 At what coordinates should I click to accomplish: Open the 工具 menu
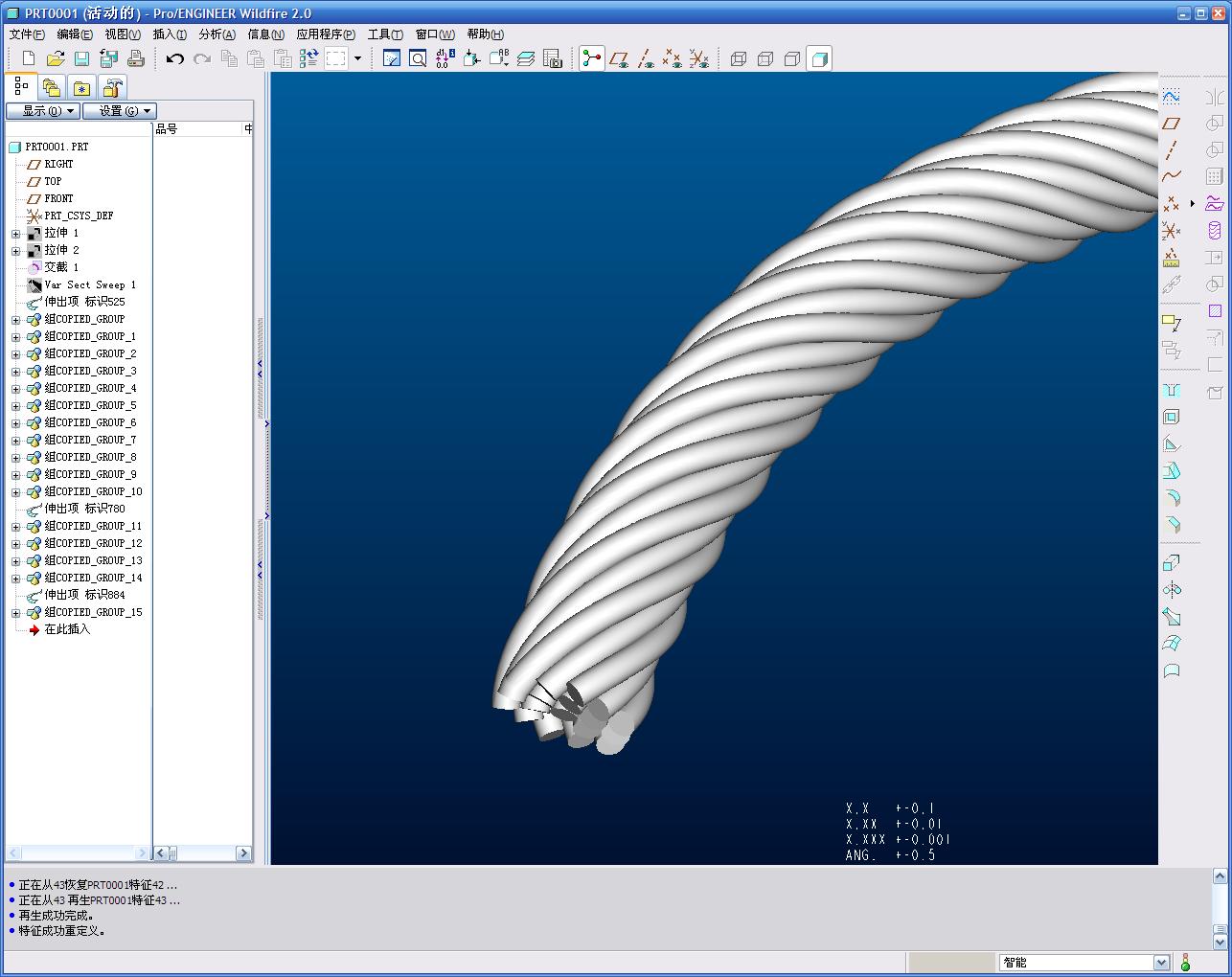[385, 34]
